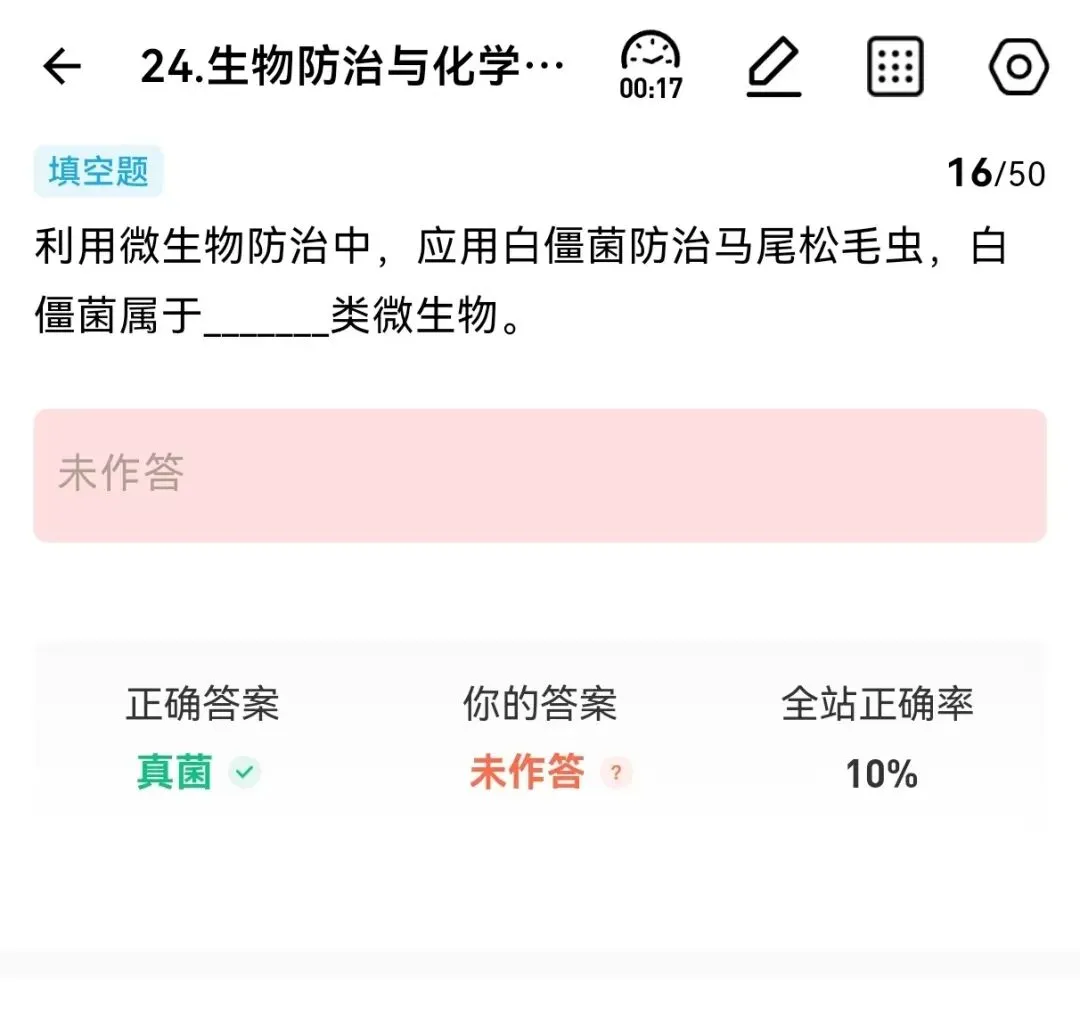The height and width of the screenshot is (1014, 1080).
Task: Tap the 填空题 question type tag
Action: (x=98, y=171)
